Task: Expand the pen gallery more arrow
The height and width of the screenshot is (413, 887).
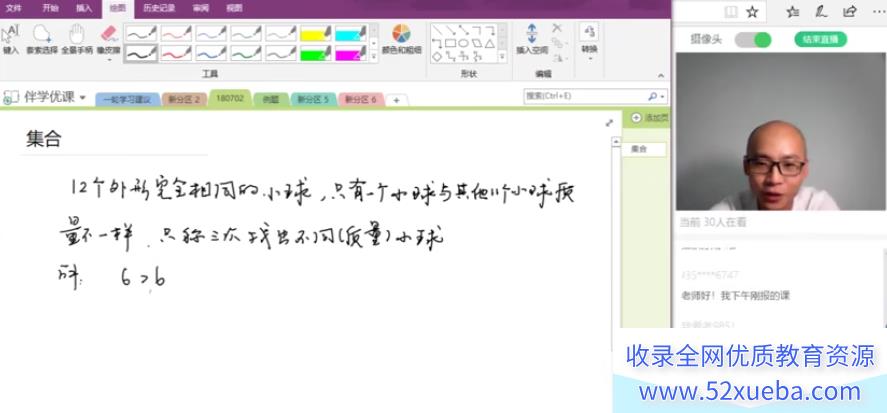Action: [374, 57]
